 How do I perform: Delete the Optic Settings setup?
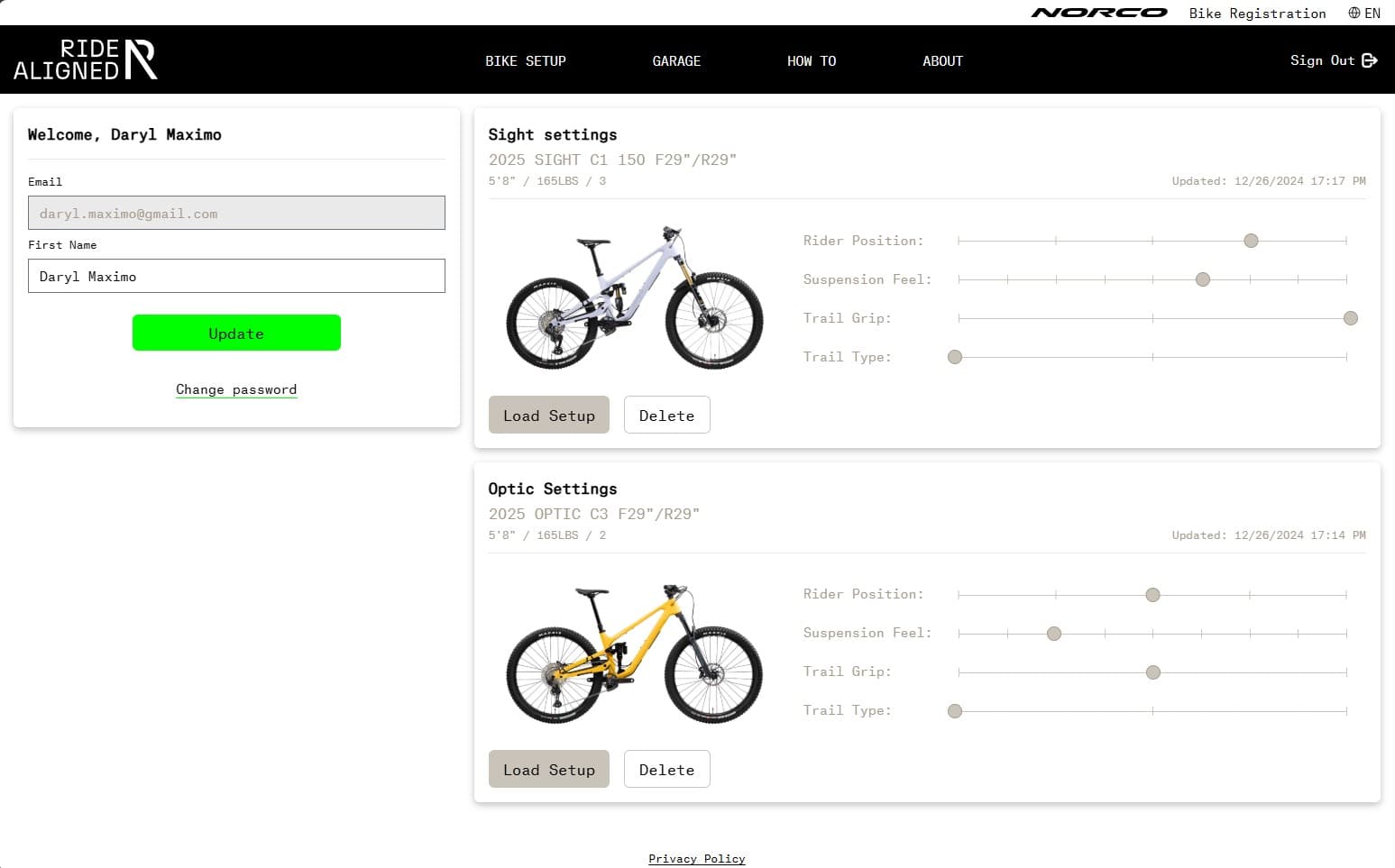click(x=666, y=769)
